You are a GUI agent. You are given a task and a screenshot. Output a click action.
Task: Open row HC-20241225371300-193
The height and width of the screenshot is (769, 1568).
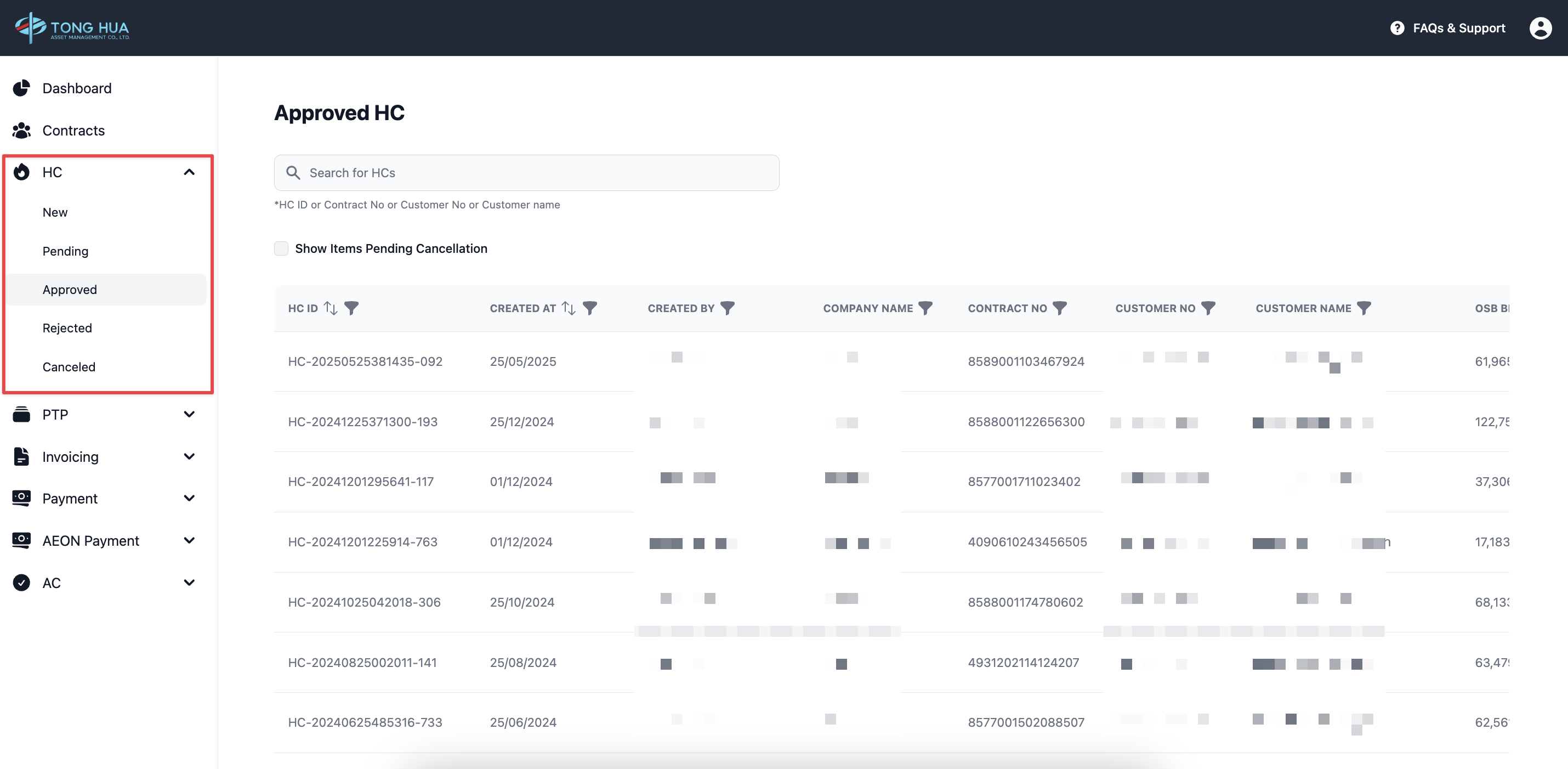[363, 422]
